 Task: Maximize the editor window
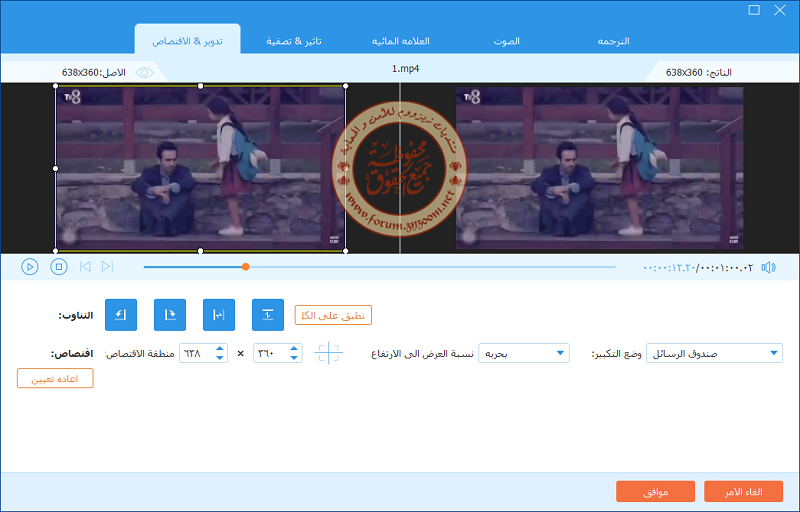(754, 10)
